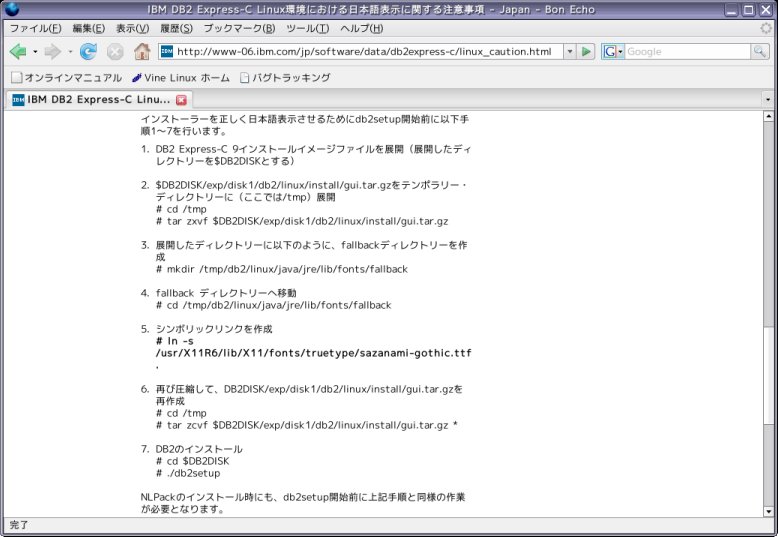This screenshot has width=778, height=537.
Task: Maximize the Bon Echo window
Action: point(748,10)
